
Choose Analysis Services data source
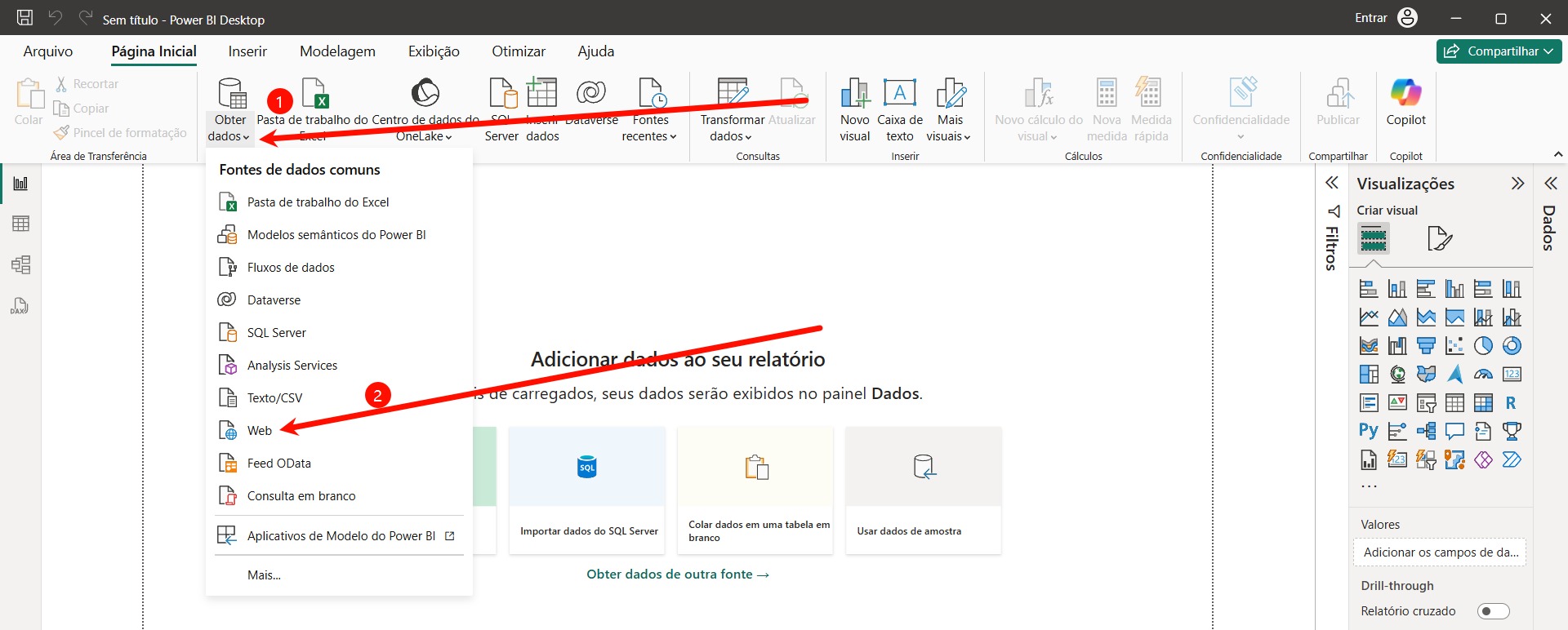[x=339, y=365]
